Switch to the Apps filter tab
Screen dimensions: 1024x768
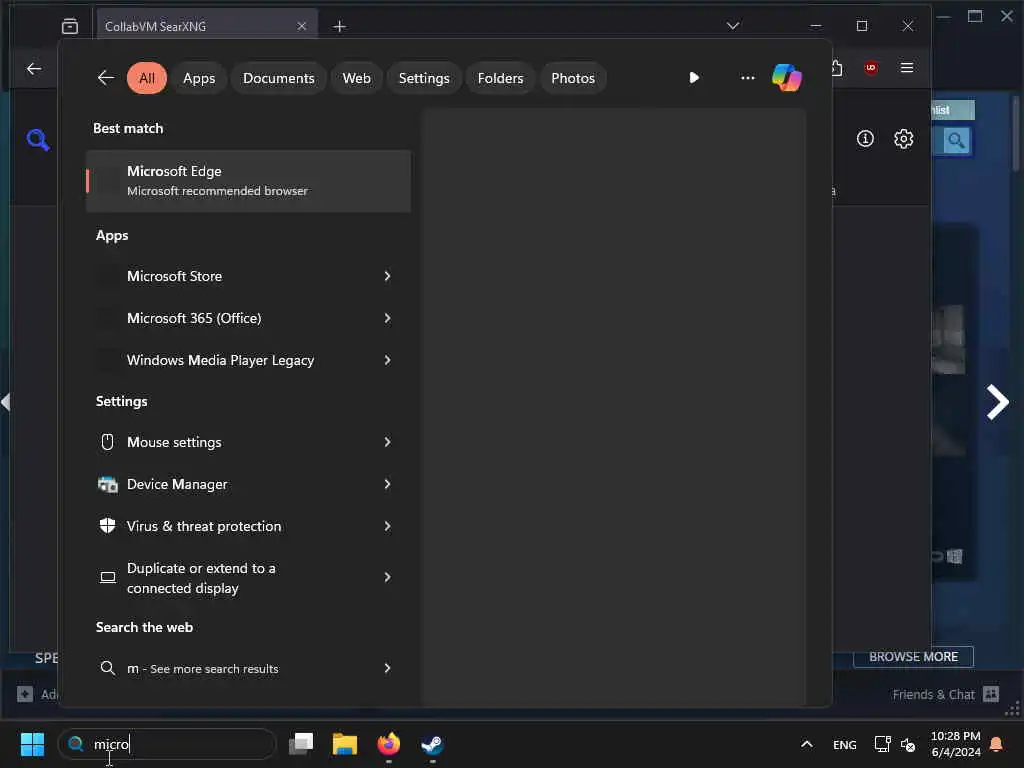point(199,78)
